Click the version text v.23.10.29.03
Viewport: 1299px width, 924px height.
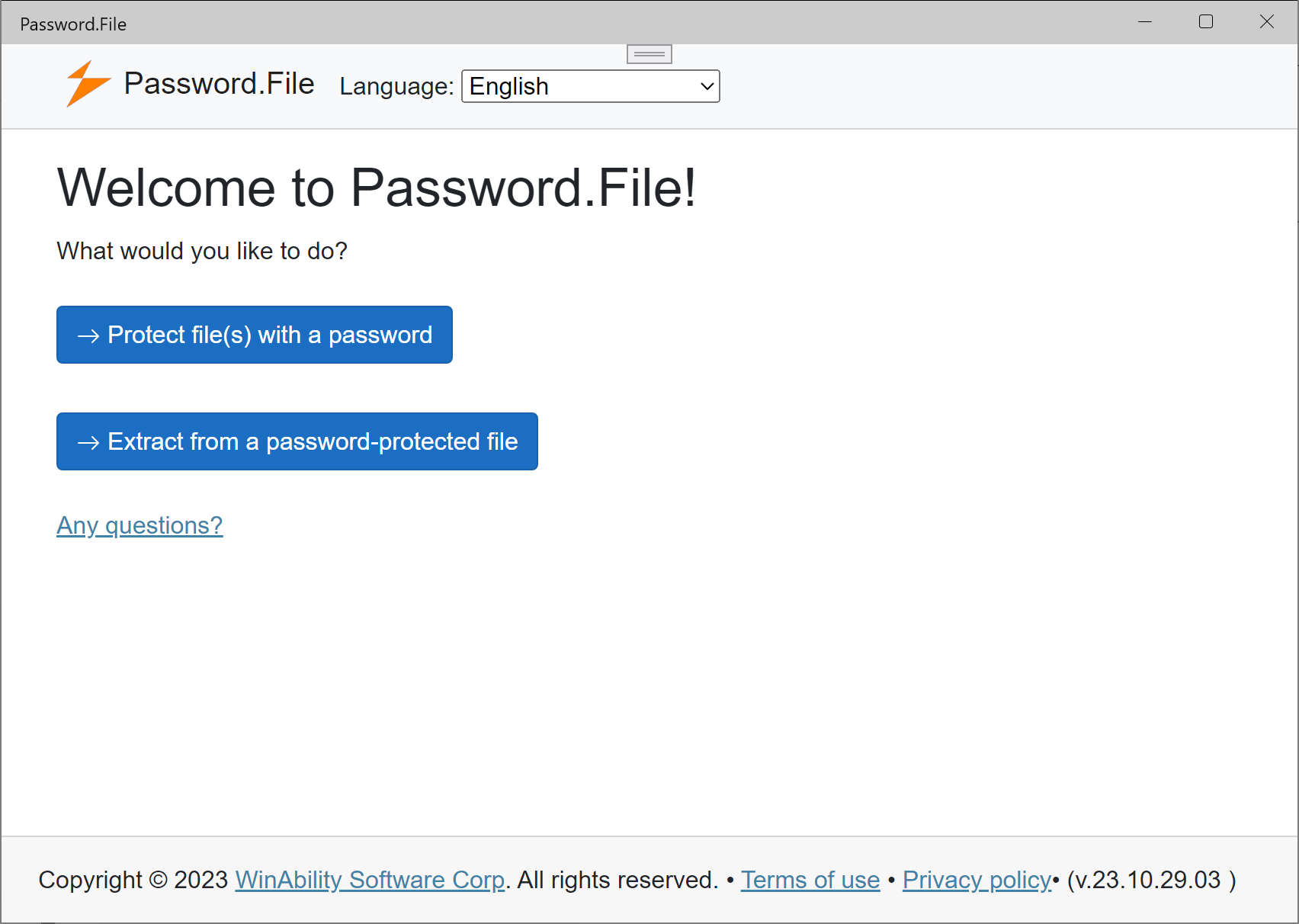pos(1152,880)
